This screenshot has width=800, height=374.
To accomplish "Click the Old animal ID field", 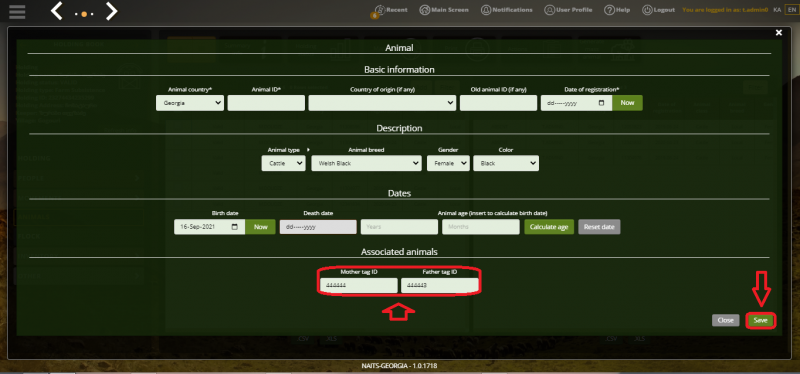I will click(x=498, y=103).
